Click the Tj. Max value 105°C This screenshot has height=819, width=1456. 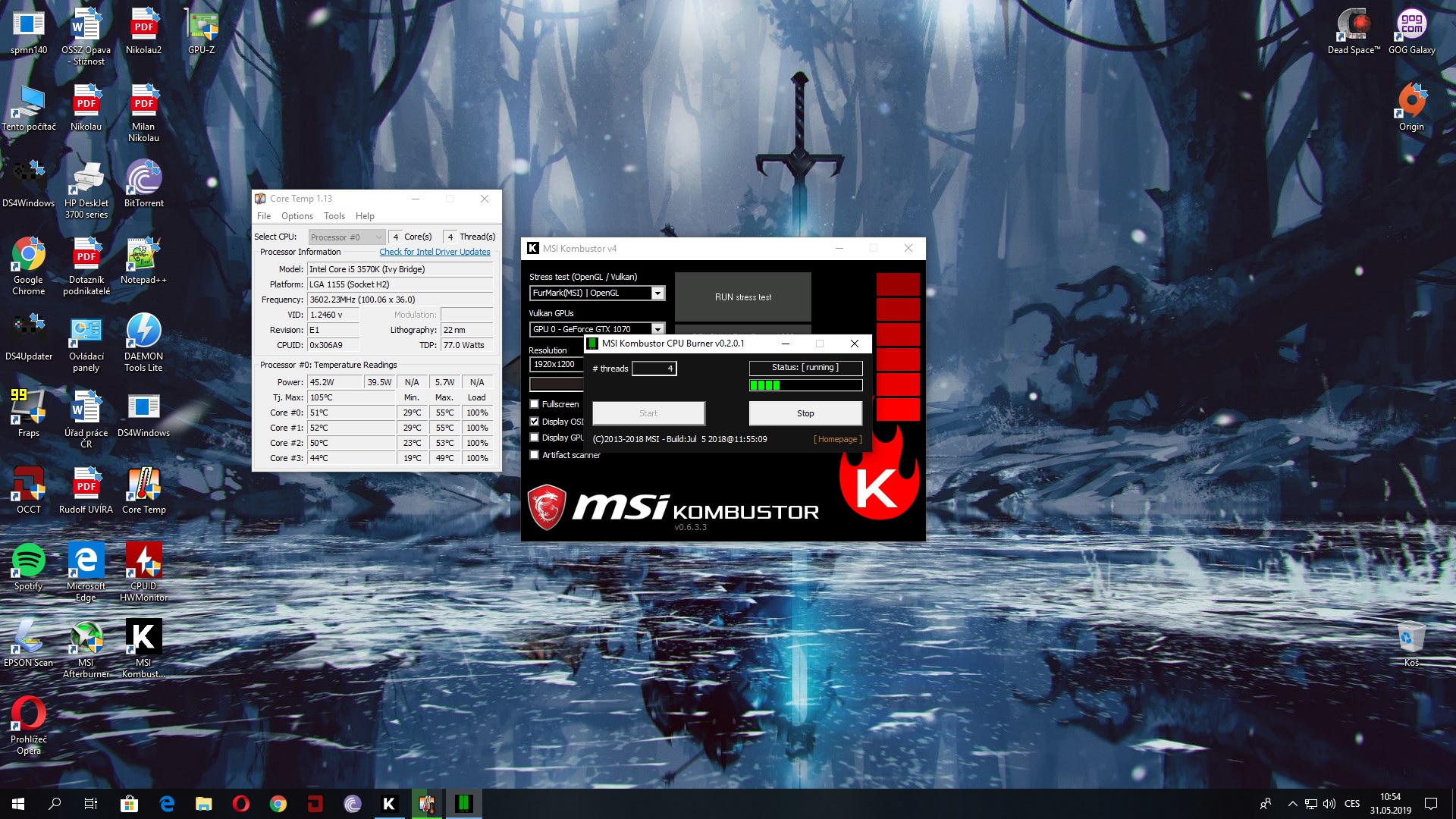pos(351,397)
